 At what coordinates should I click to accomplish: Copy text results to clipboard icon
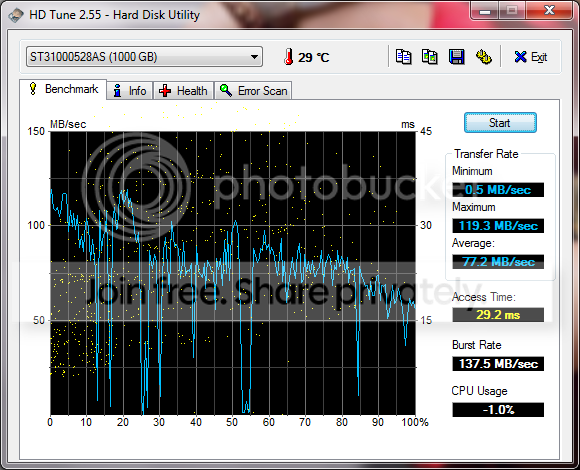click(404, 57)
